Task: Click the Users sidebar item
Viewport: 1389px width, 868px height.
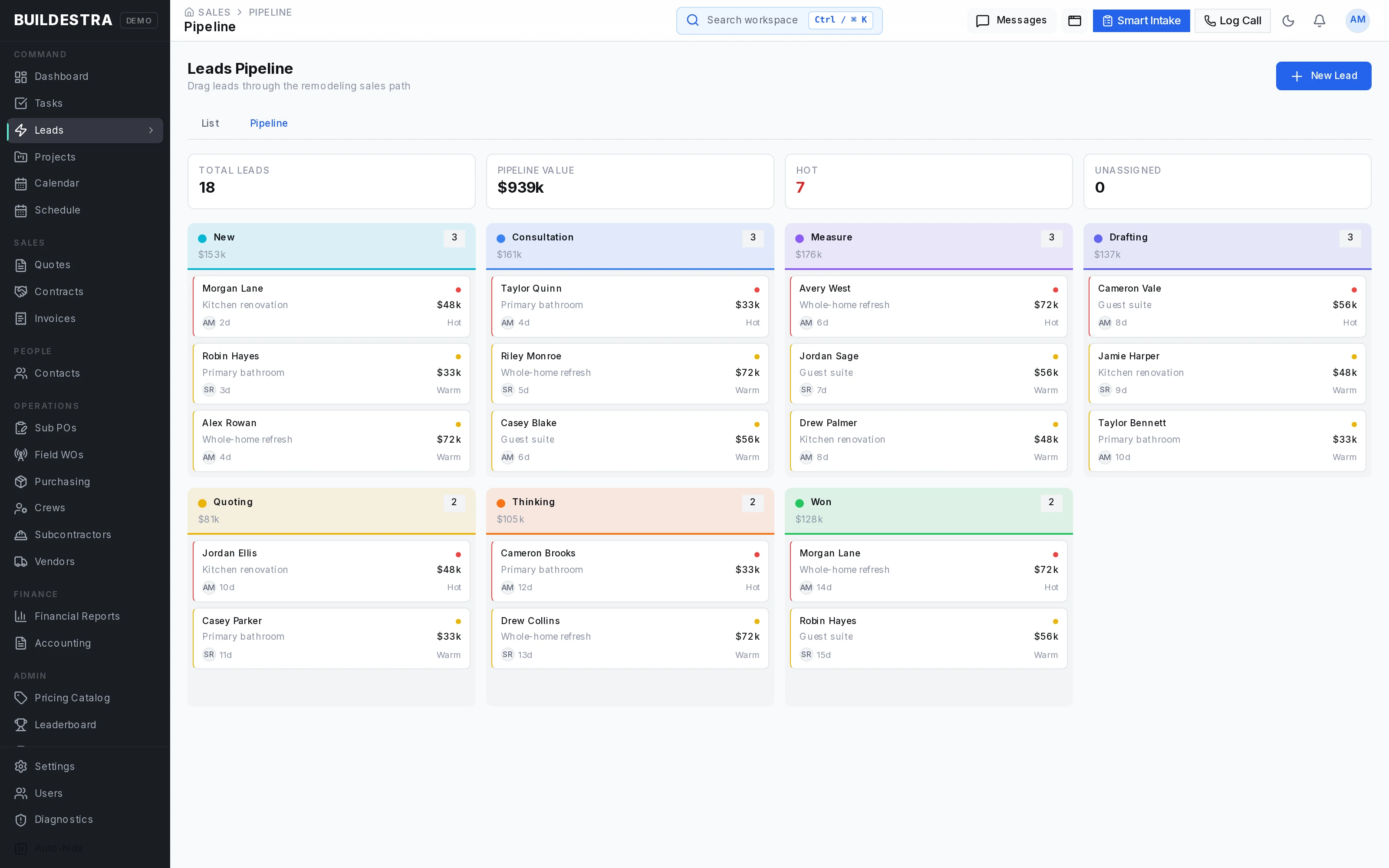Action: point(85,793)
